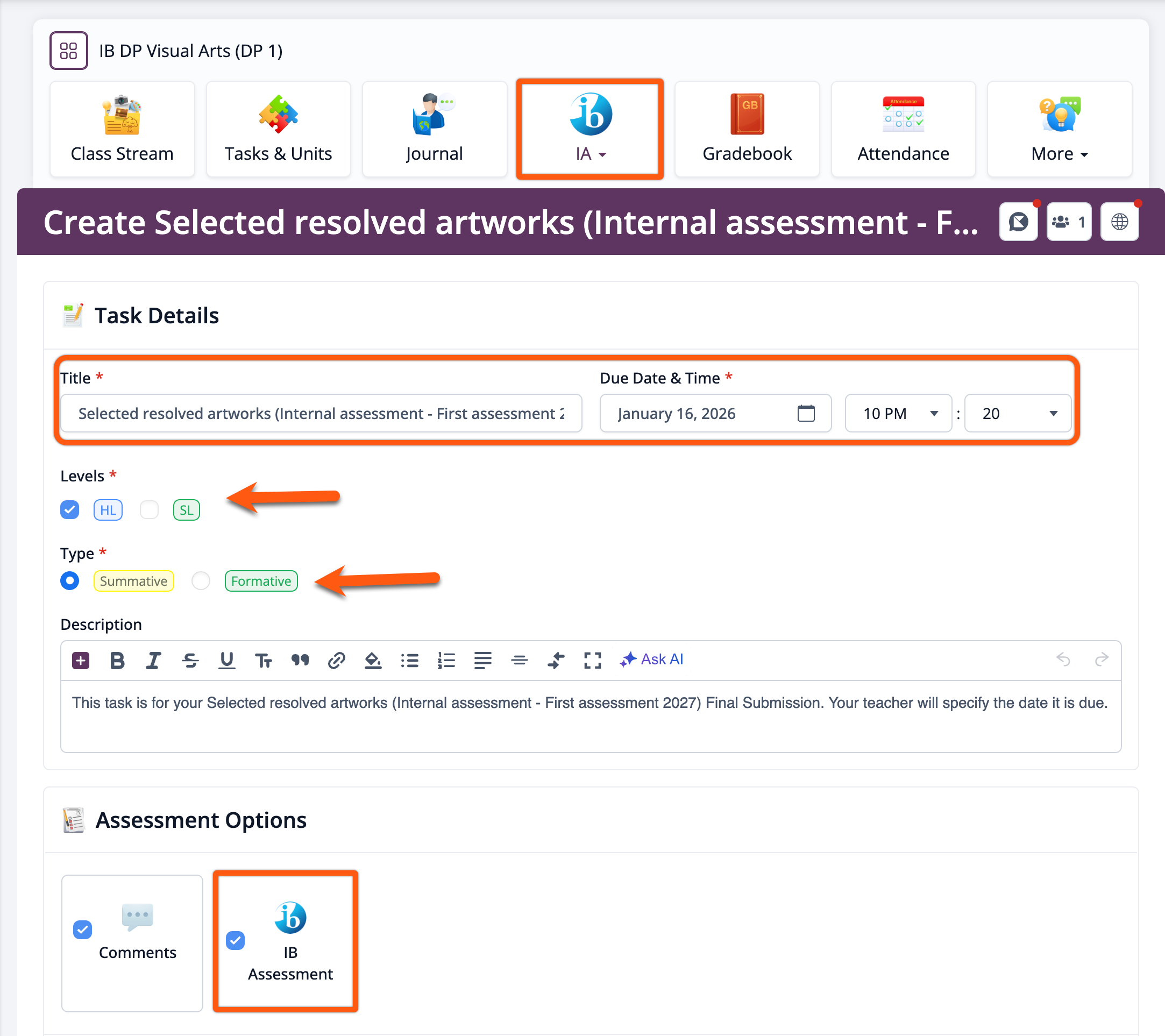This screenshot has height=1036, width=1165.
Task: Expand the More menu dropdown
Action: [1059, 129]
